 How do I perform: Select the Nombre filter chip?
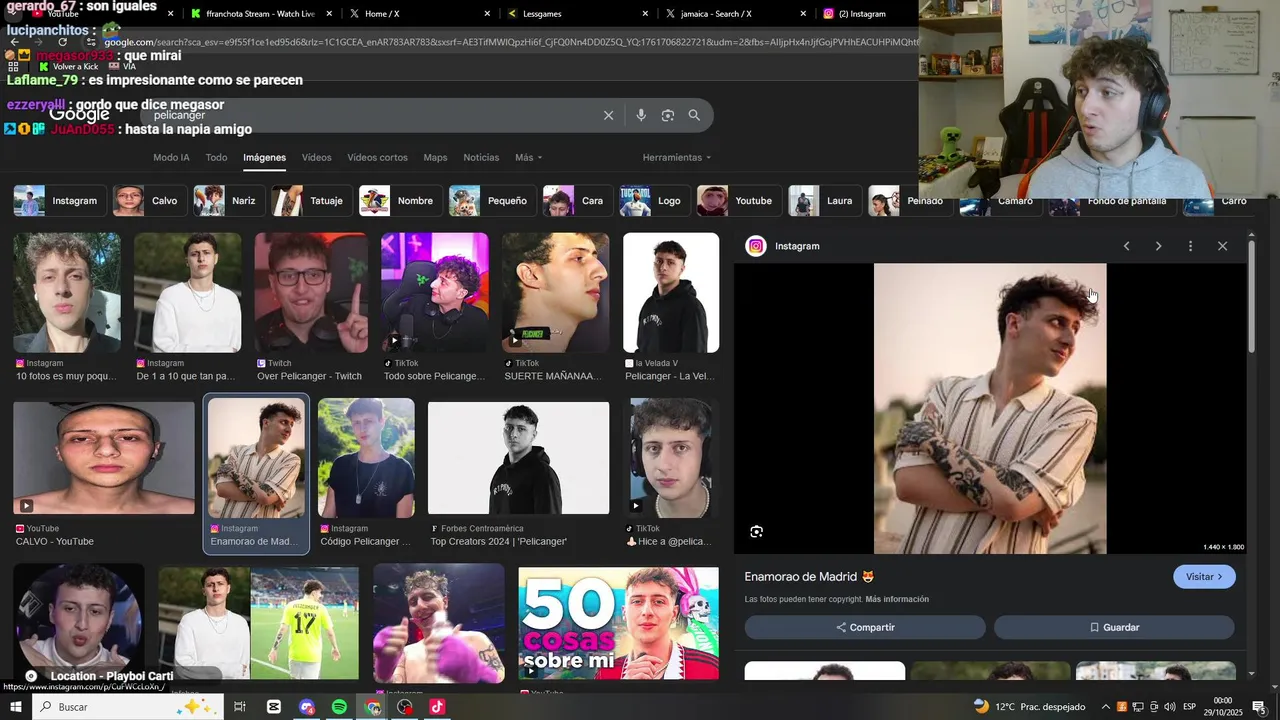click(399, 201)
